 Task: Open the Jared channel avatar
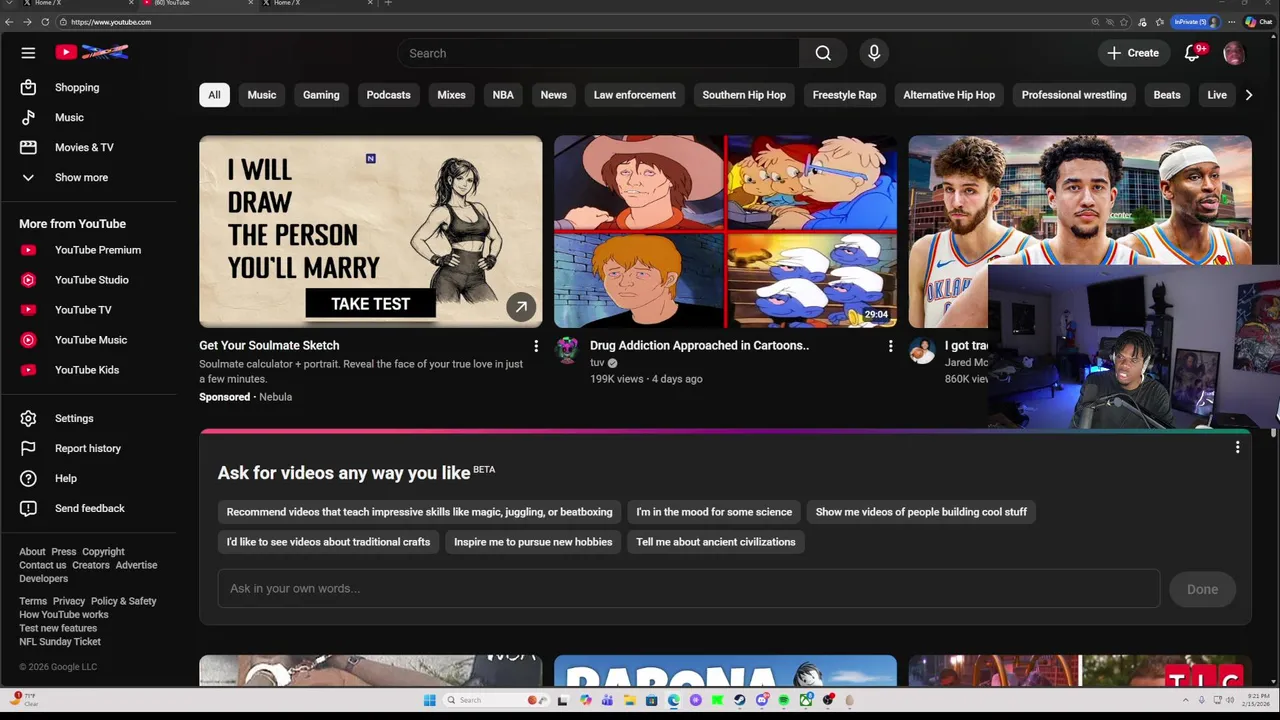[x=922, y=349]
